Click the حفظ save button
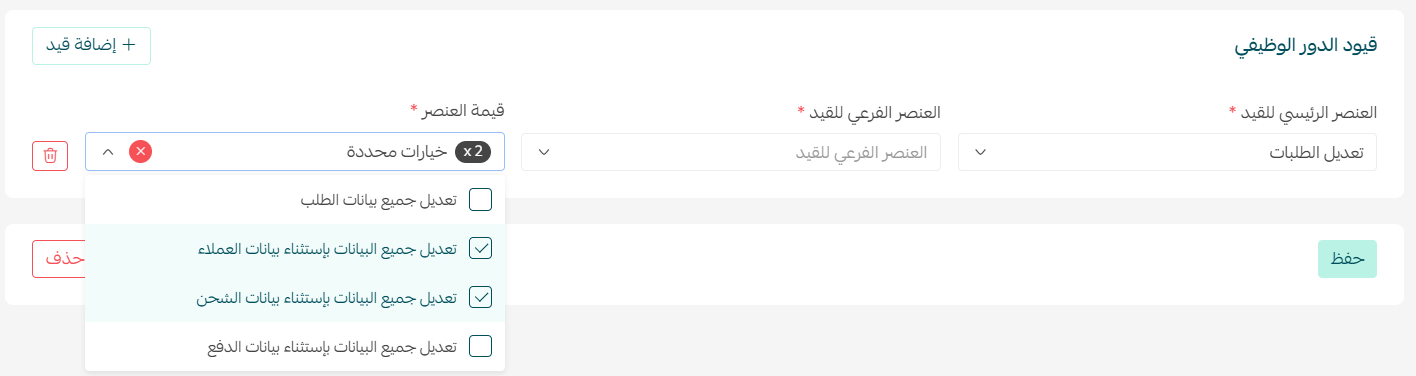Image resolution: width=1416 pixels, height=376 pixels. [1347, 258]
